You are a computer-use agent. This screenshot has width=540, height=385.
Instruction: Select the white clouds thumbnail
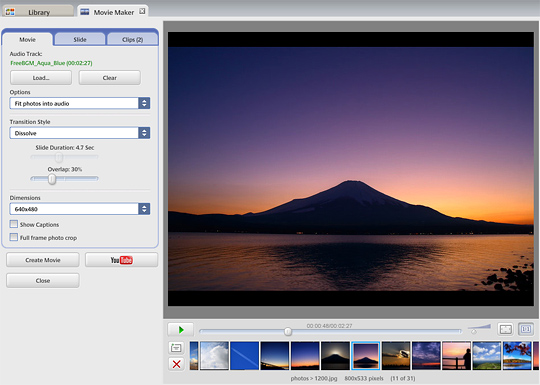(214, 355)
